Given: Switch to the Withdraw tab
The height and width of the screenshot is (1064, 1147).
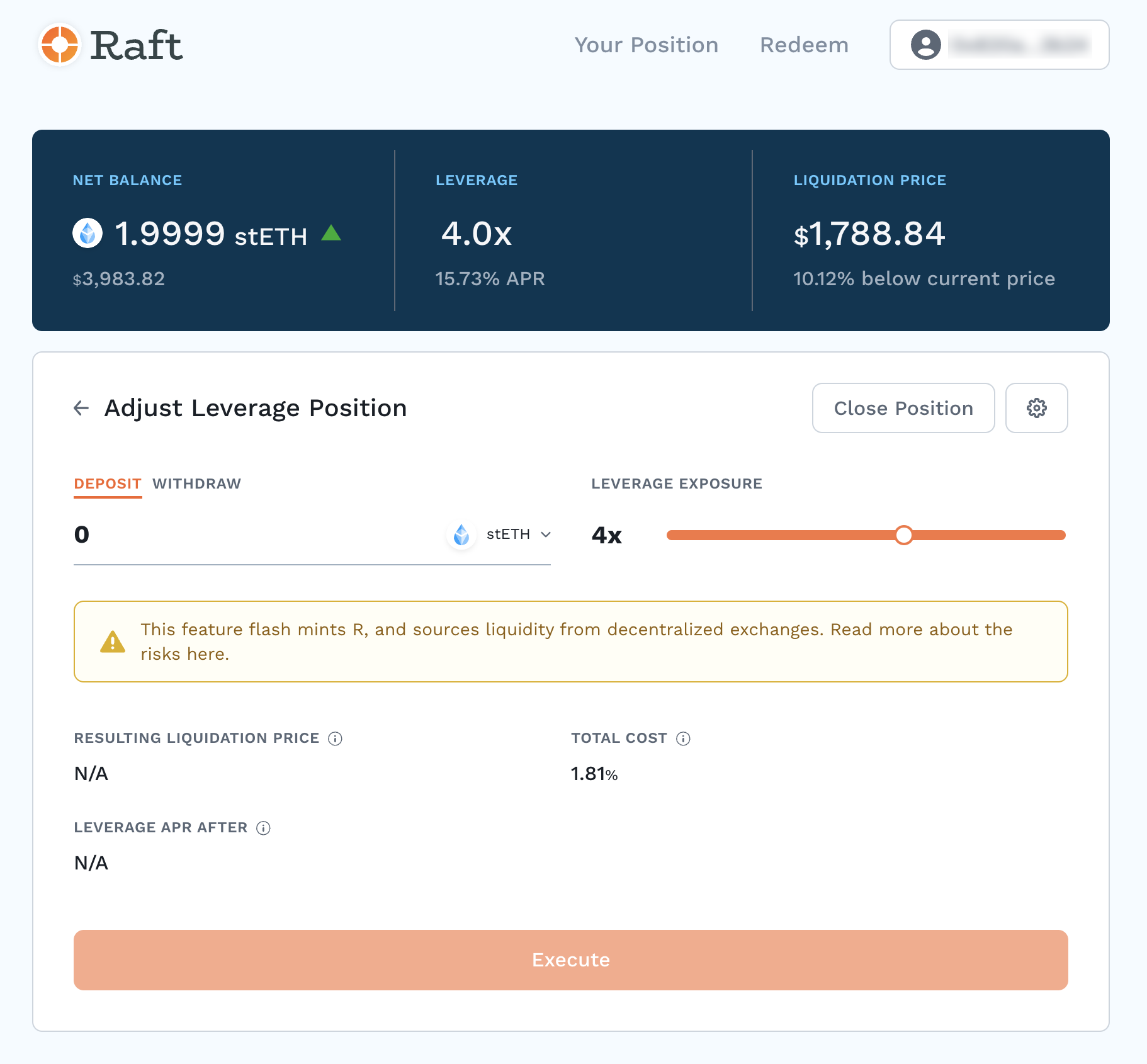Looking at the screenshot, I should pyautogui.click(x=196, y=484).
